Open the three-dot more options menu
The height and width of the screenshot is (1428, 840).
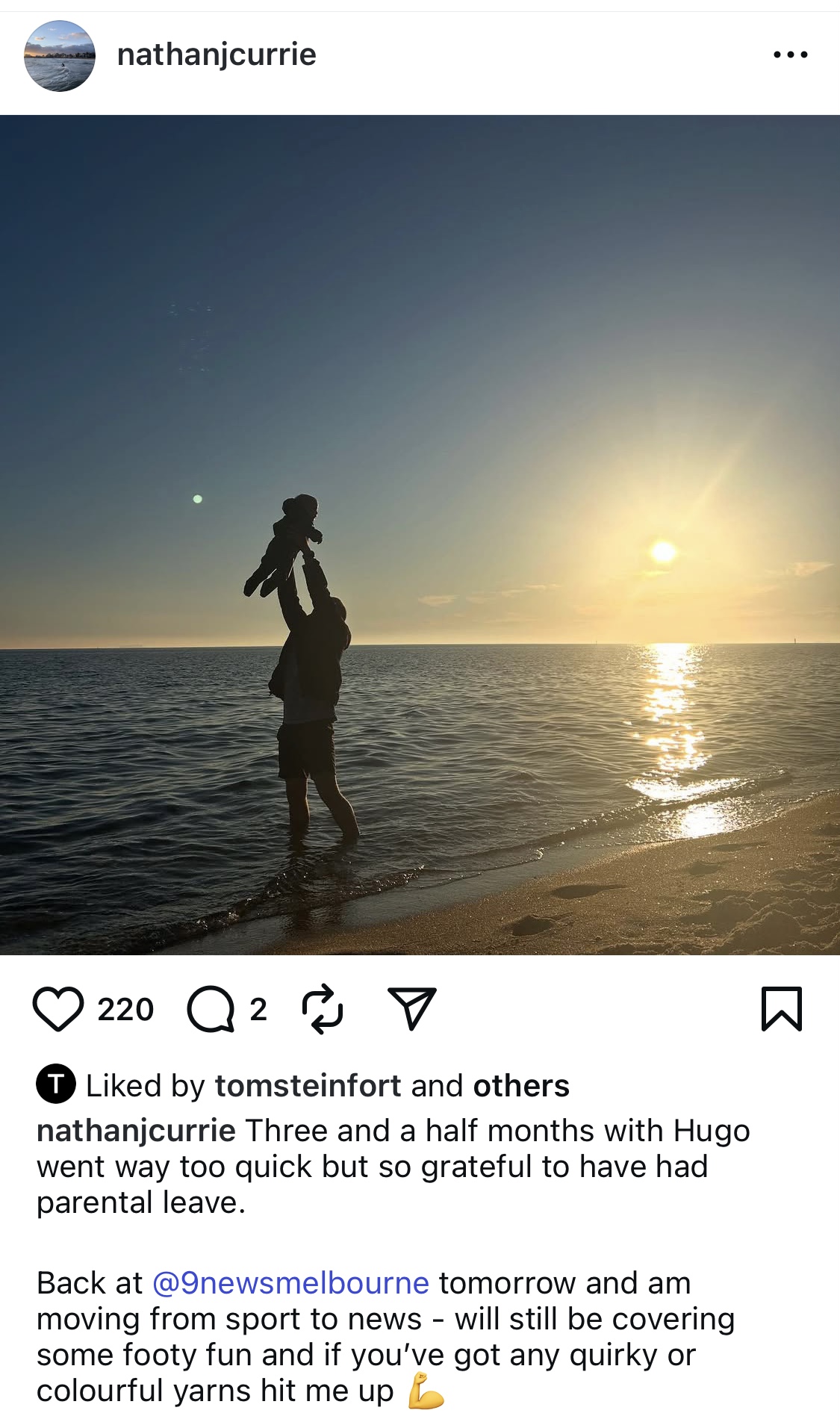click(791, 55)
